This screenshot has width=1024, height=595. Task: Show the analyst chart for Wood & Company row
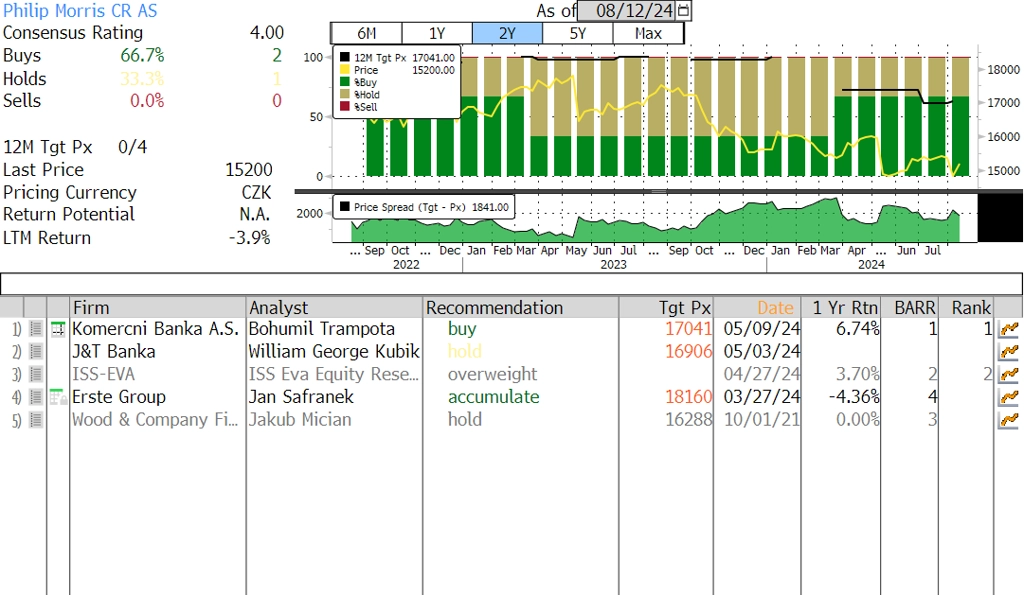(1009, 420)
